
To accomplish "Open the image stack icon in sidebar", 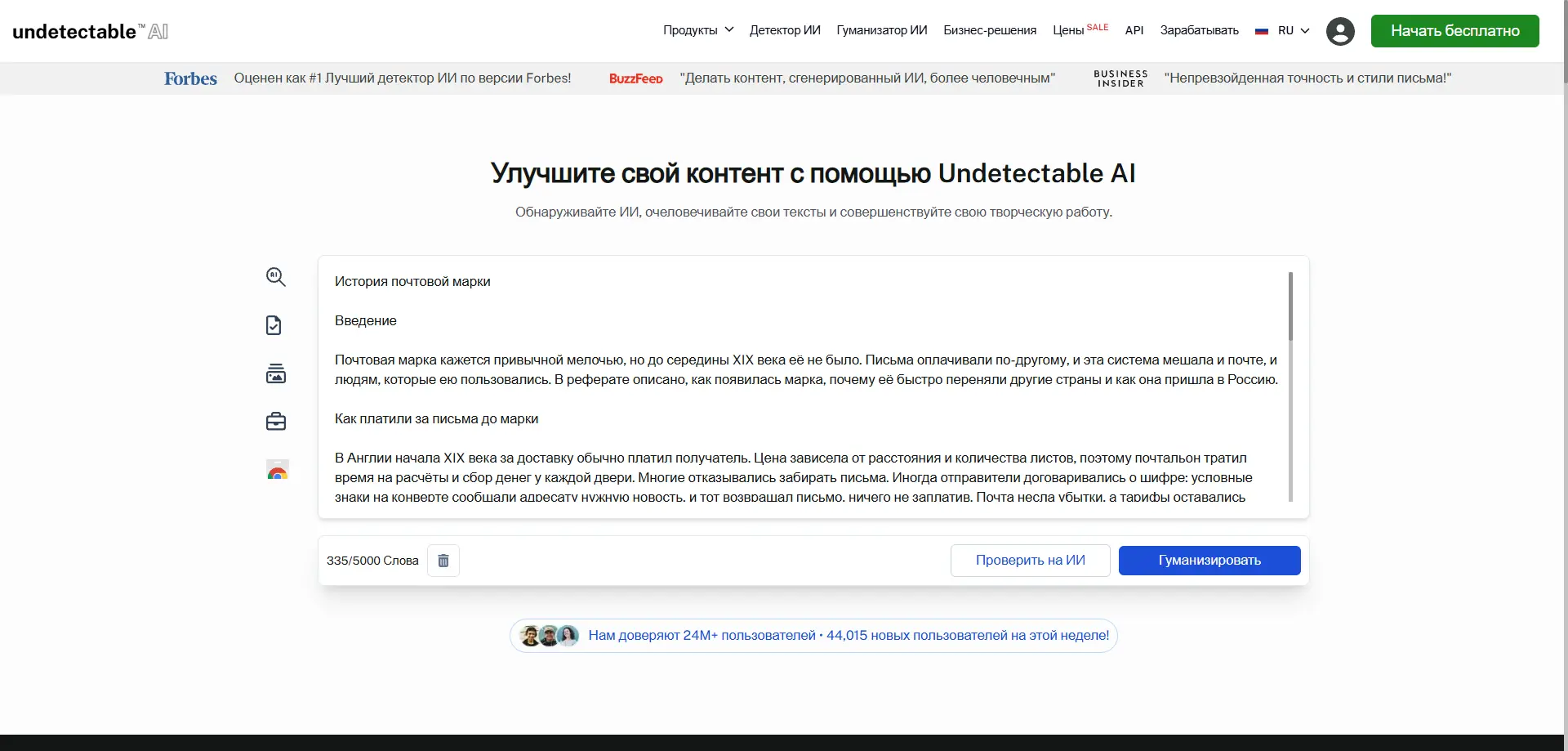I will tap(276, 373).
